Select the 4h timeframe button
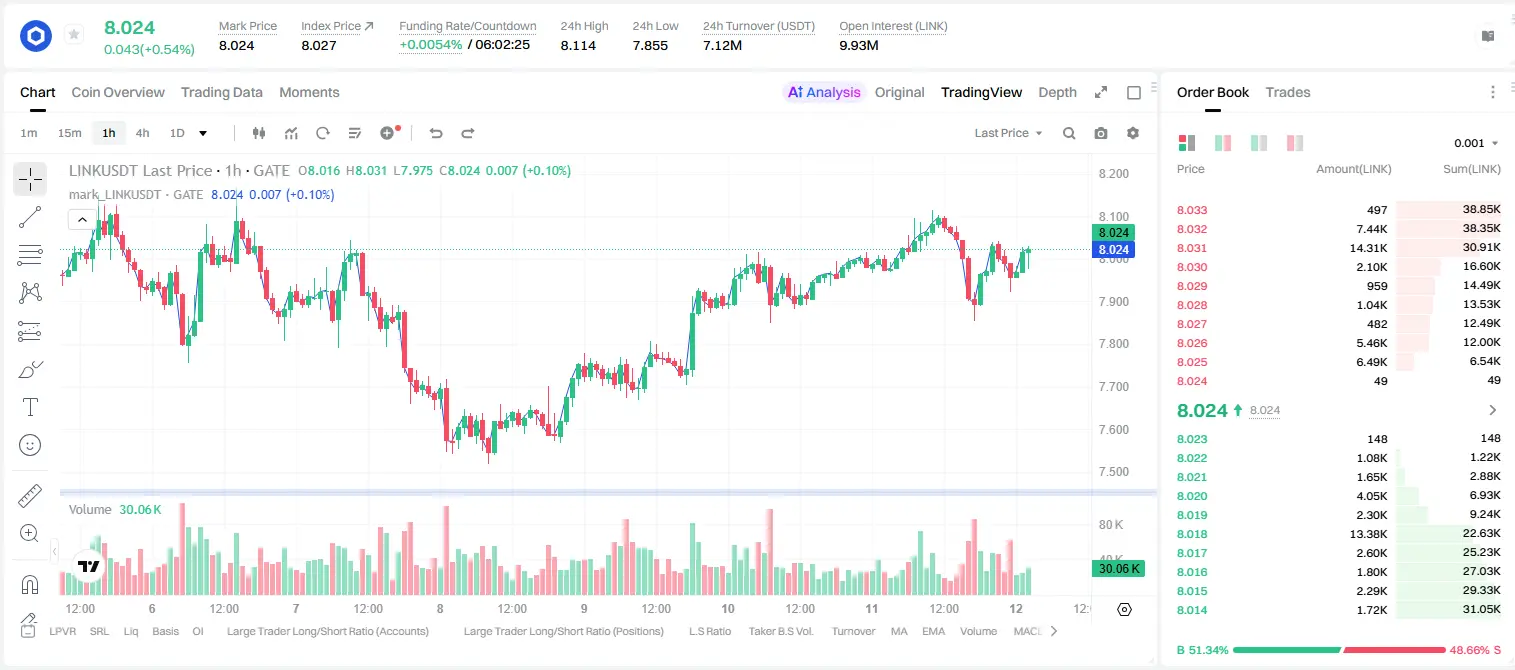Screen dimensions: 1515x670 click(x=143, y=133)
